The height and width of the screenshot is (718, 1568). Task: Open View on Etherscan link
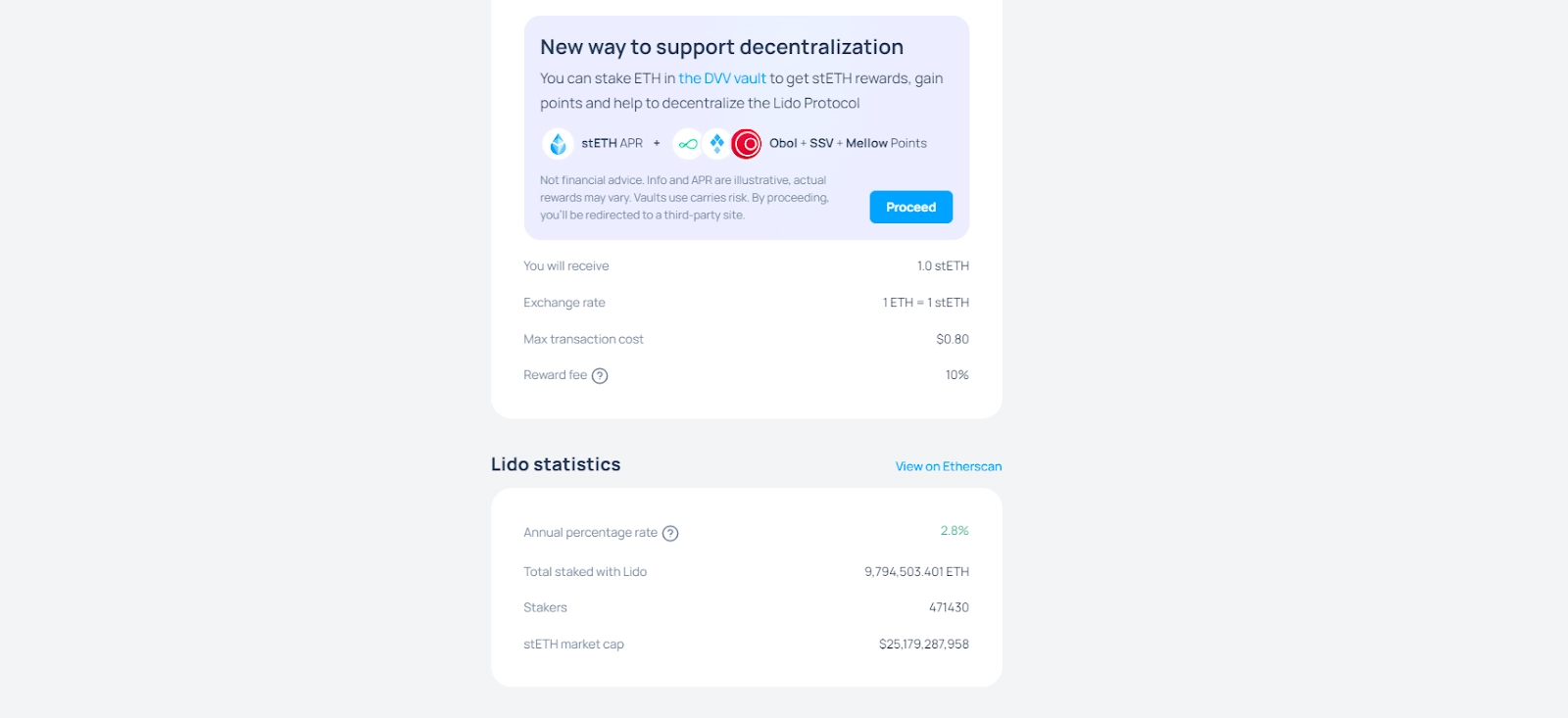click(948, 466)
